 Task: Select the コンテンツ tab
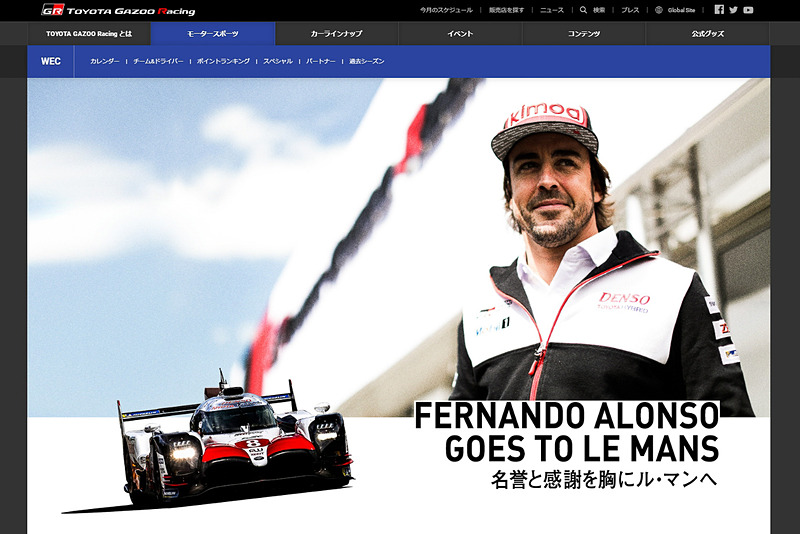pos(584,34)
